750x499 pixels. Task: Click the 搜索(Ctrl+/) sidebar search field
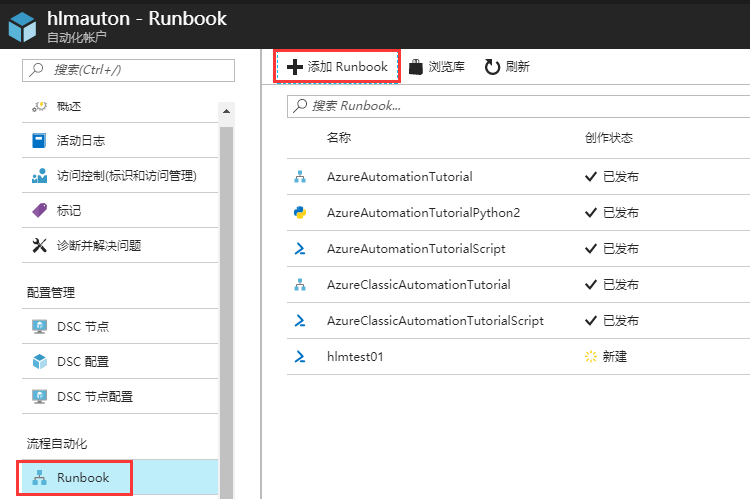point(128,70)
